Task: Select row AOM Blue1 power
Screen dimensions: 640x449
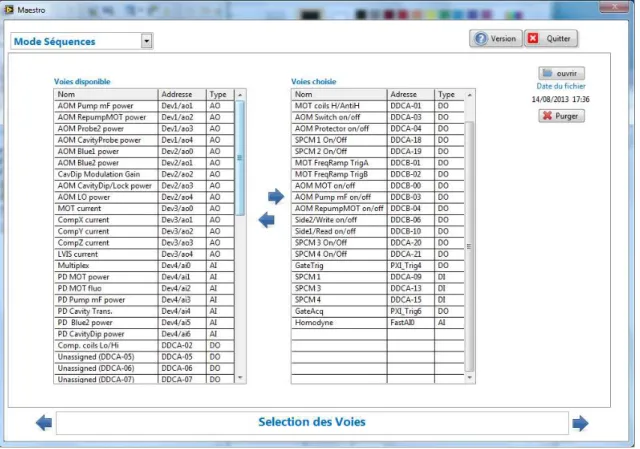Action: (144, 151)
